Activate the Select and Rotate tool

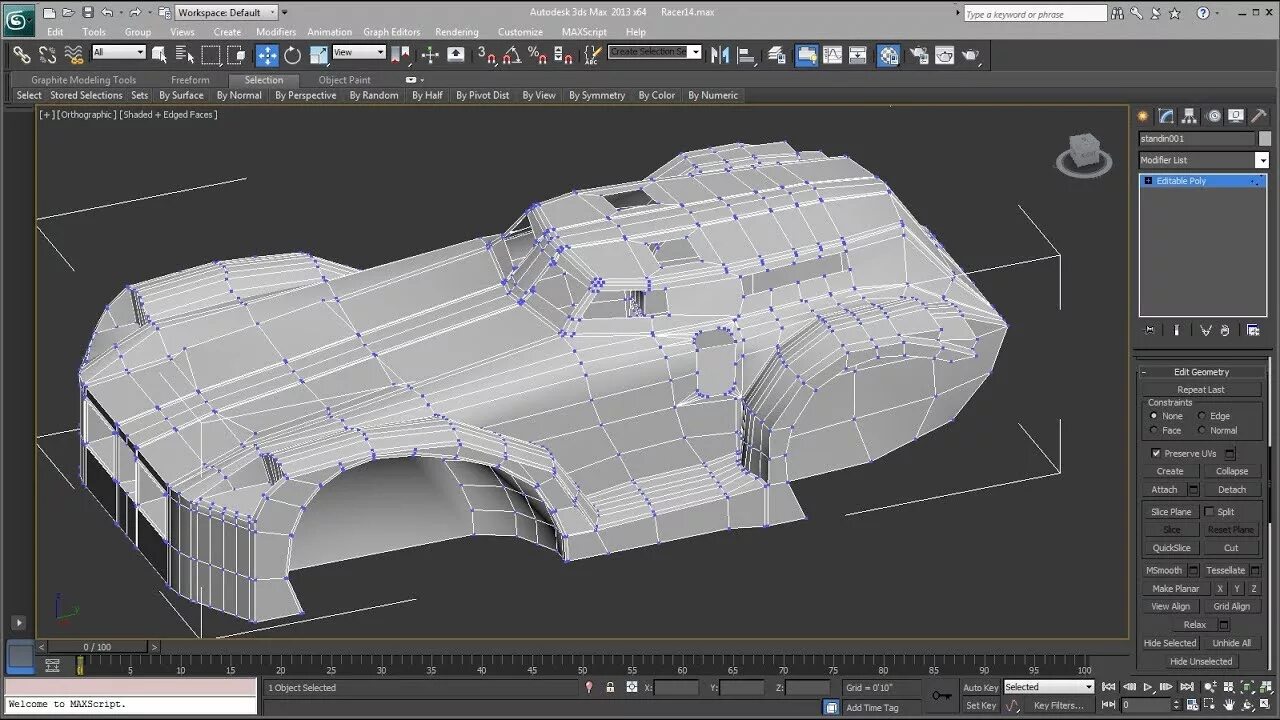pos(292,55)
